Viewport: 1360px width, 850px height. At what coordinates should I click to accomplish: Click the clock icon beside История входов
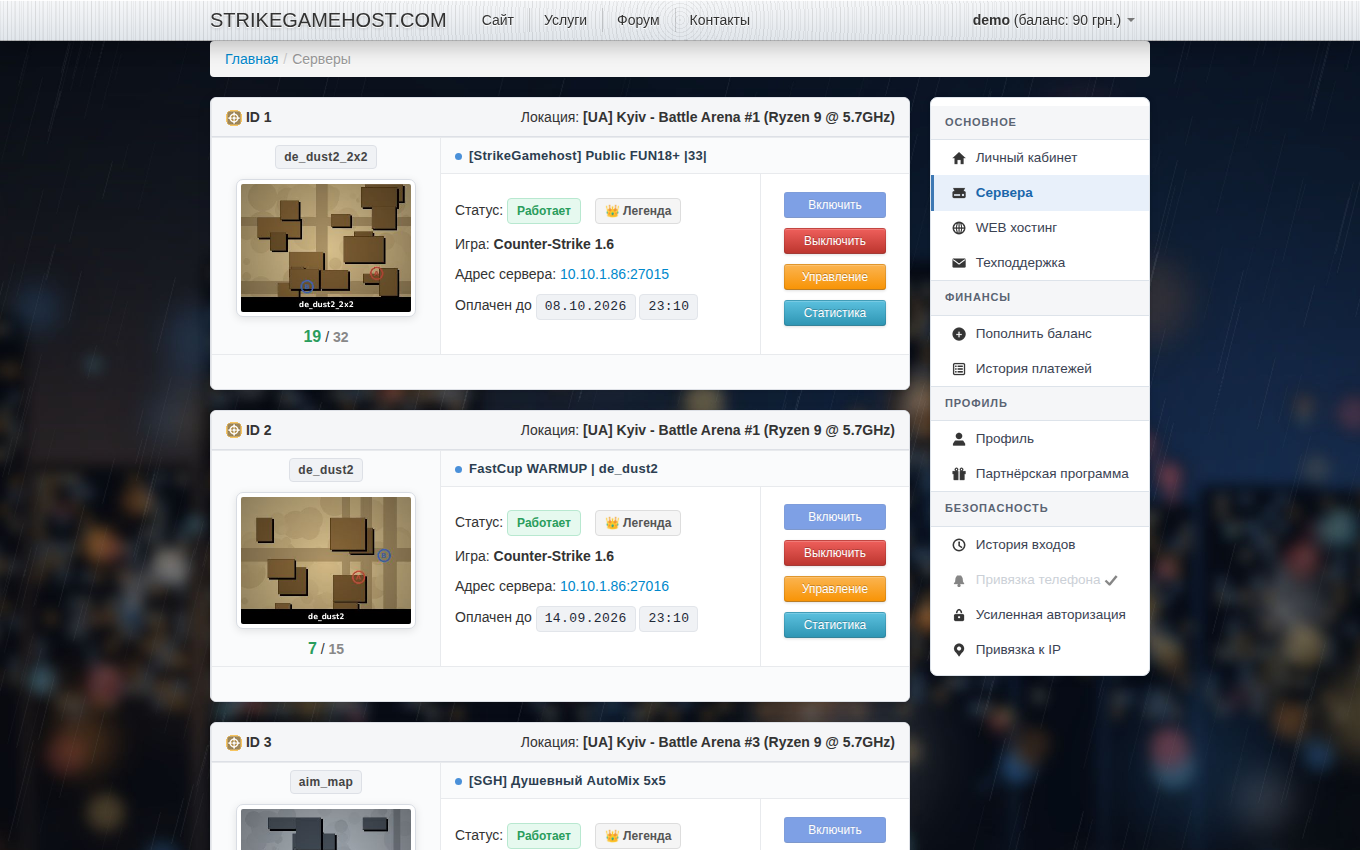click(x=959, y=545)
